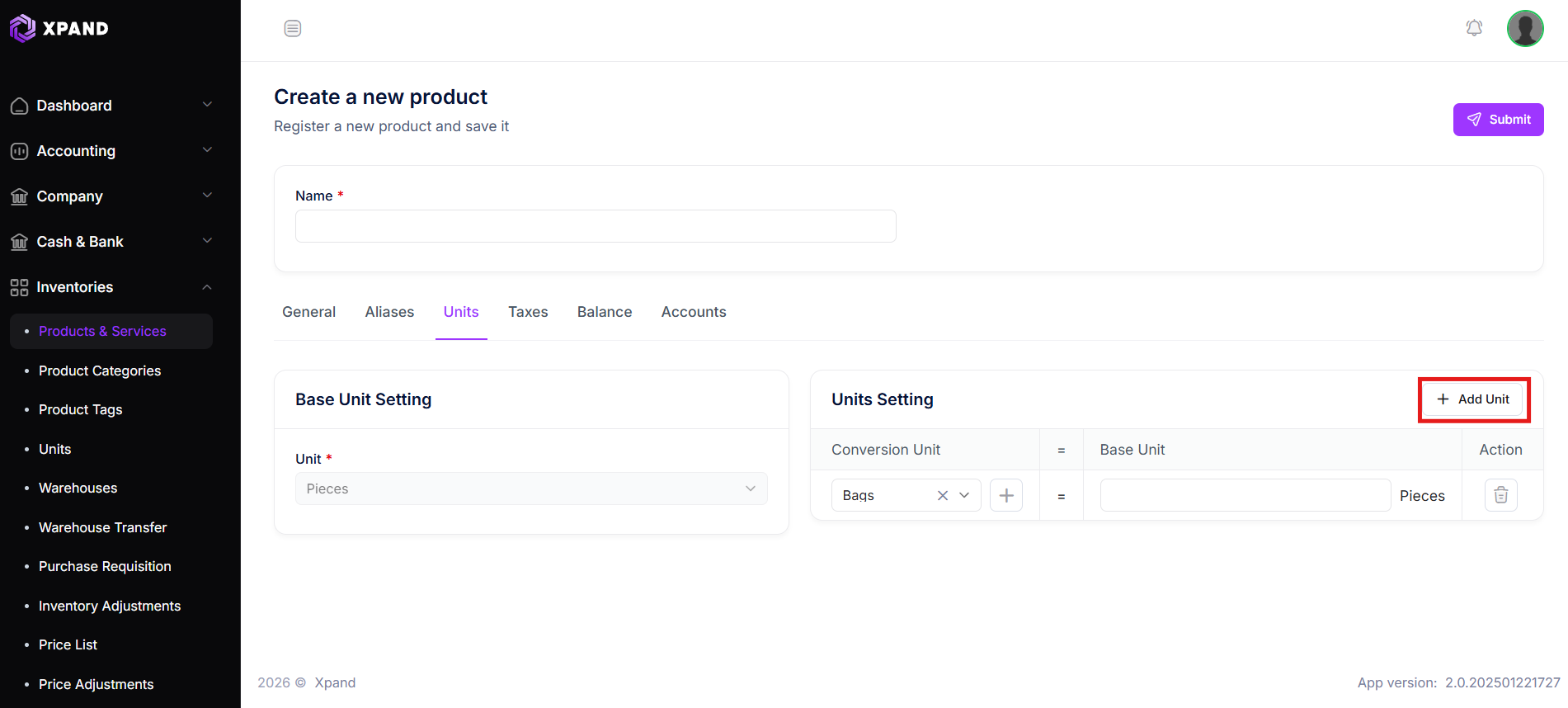Click the plus icon beside Bags dropdown
Viewport: 1568px width, 708px height.
click(1006, 495)
